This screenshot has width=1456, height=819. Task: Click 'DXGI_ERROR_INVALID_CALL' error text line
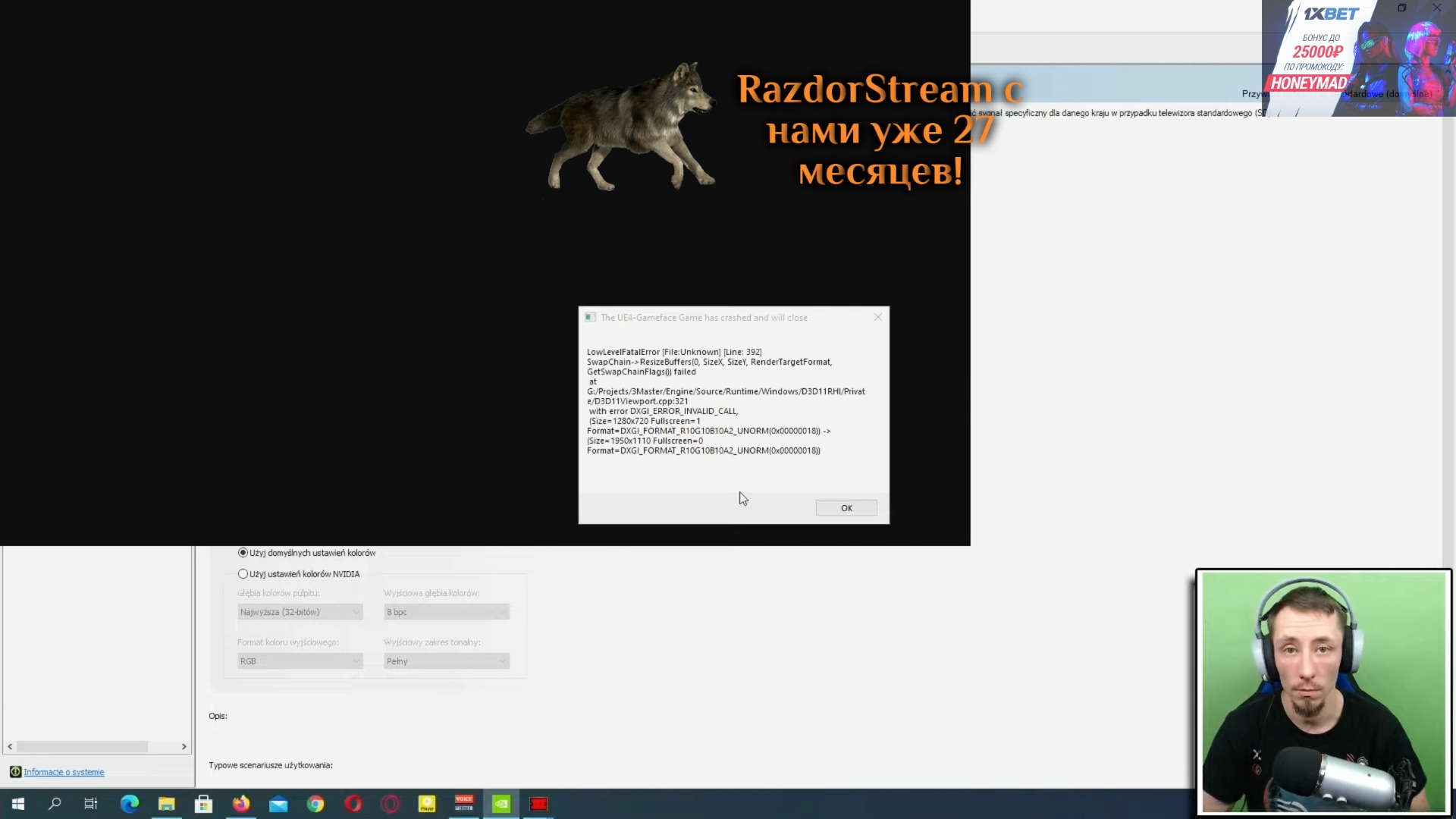click(x=664, y=411)
